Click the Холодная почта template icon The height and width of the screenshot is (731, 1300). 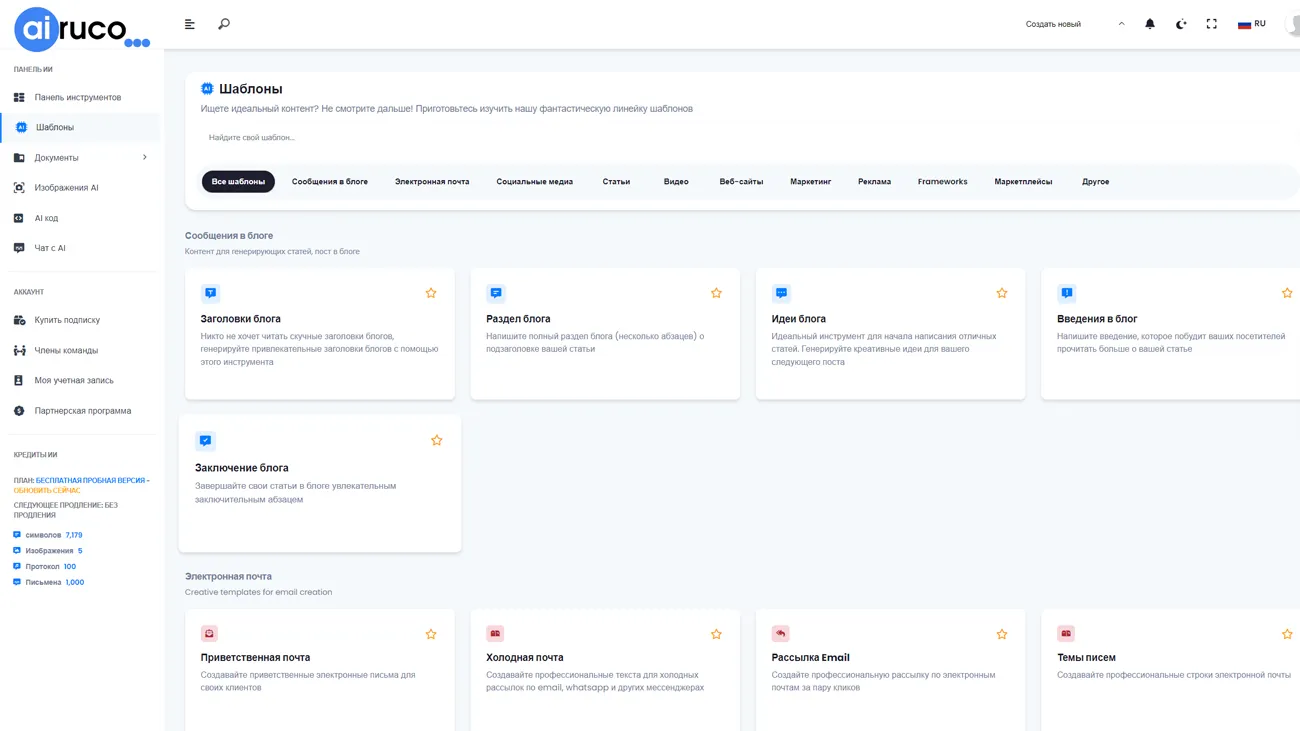click(495, 634)
